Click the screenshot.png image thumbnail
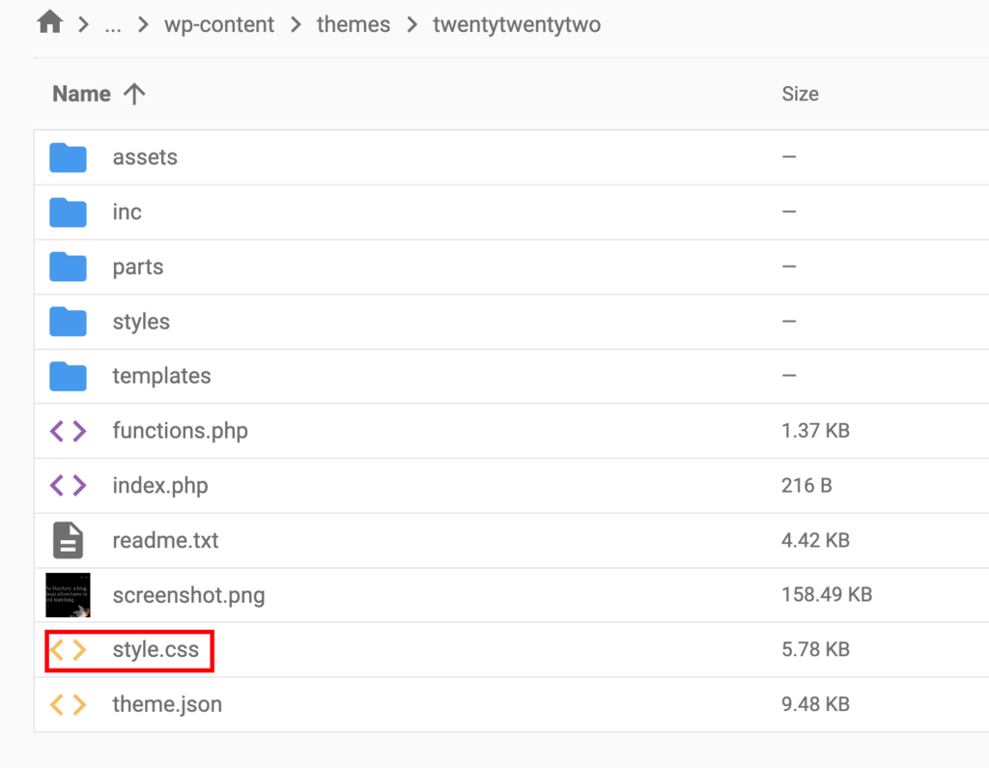 [67, 594]
